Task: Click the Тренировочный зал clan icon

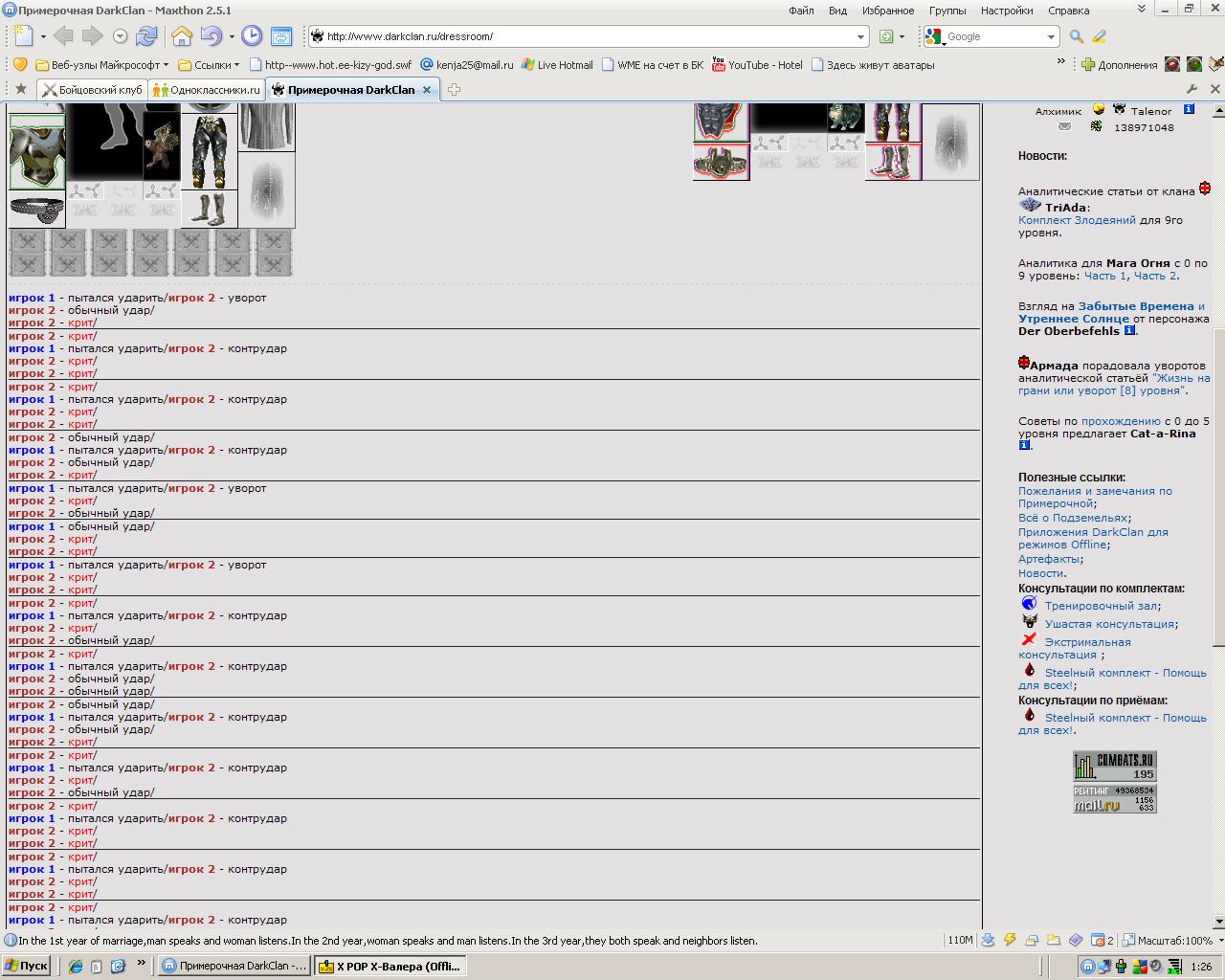Action: 1029,603
